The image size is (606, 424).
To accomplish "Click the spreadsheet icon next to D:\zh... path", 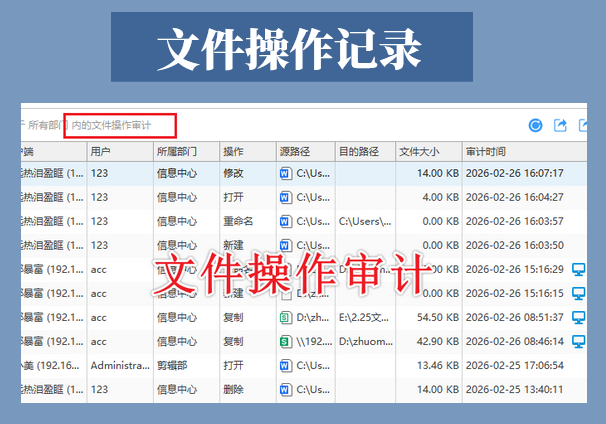I will tap(285, 317).
